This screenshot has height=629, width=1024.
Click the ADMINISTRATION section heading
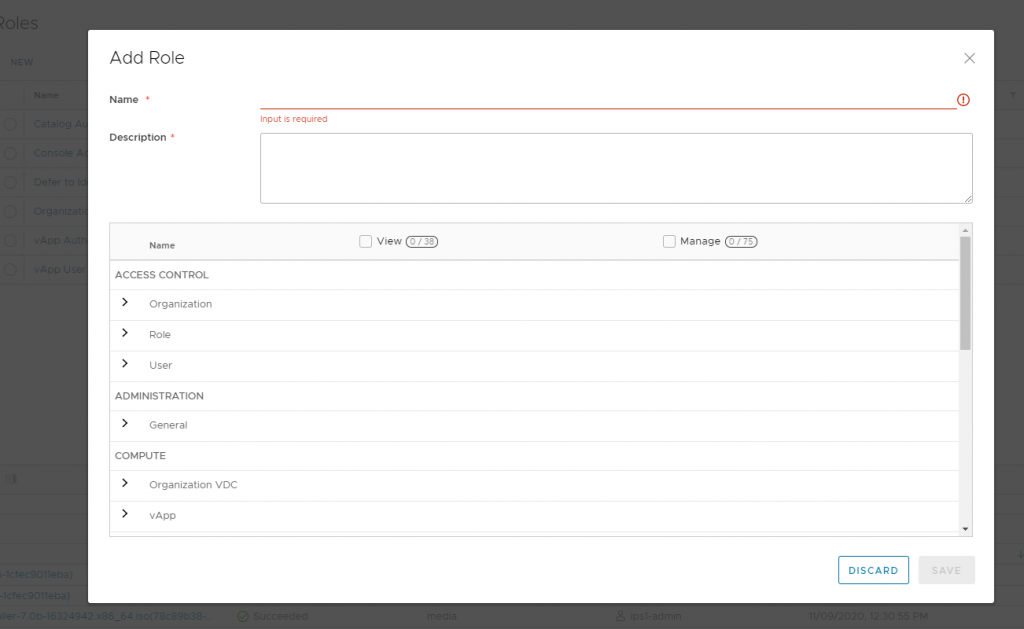pyautogui.click(x=159, y=396)
